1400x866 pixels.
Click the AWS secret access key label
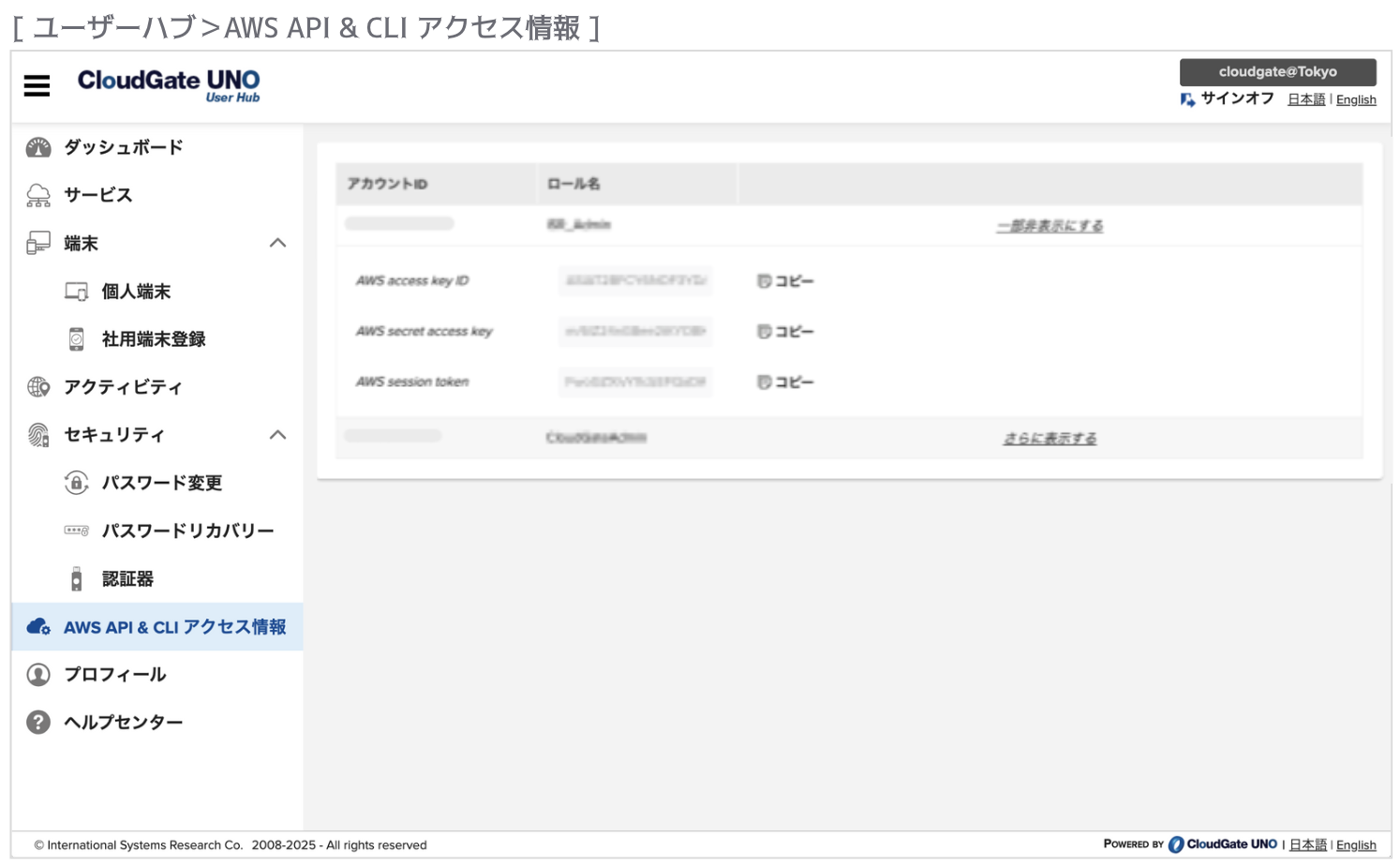[x=424, y=332]
